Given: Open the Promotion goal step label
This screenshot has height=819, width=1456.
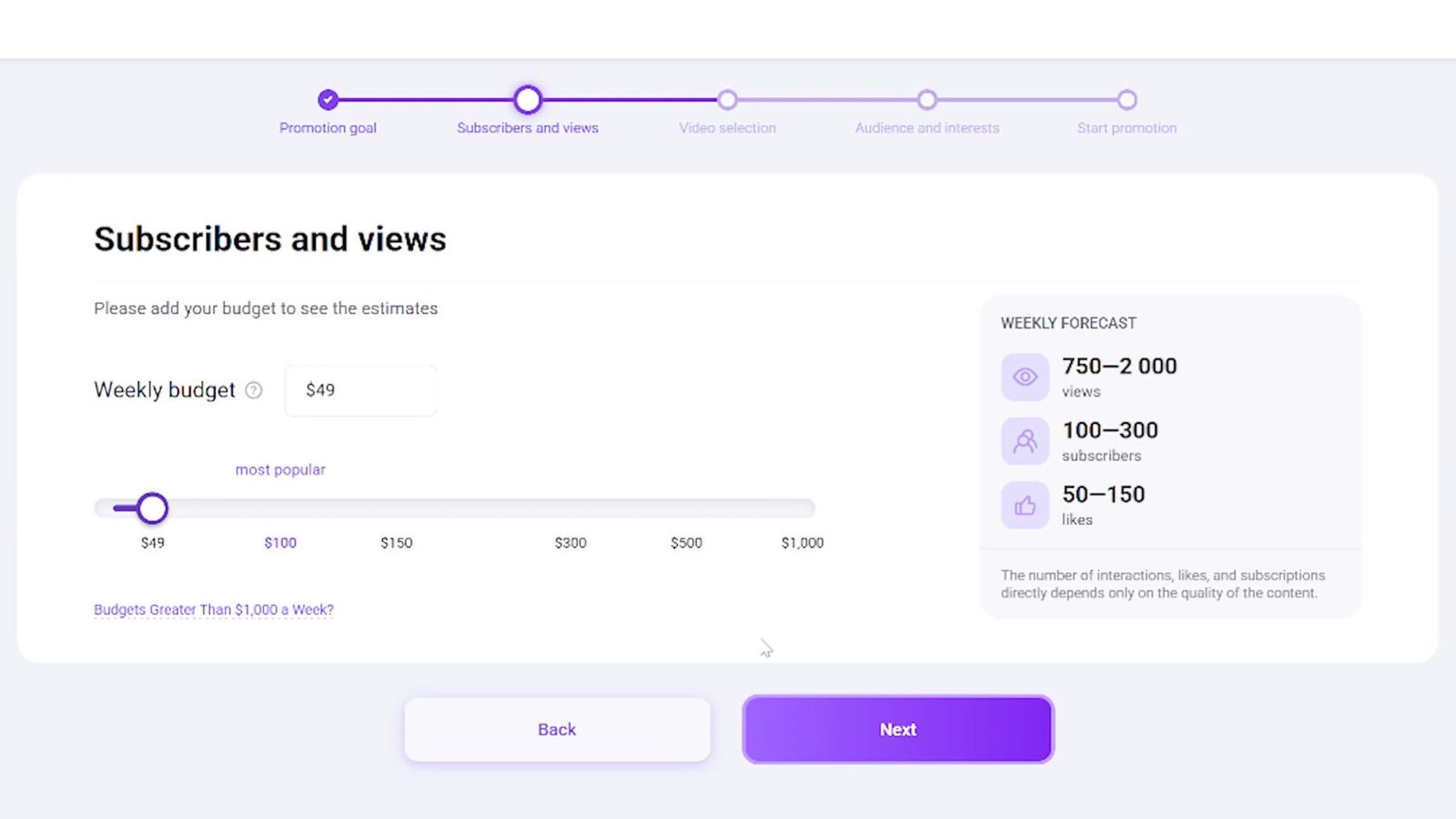Looking at the screenshot, I should pyautogui.click(x=328, y=128).
